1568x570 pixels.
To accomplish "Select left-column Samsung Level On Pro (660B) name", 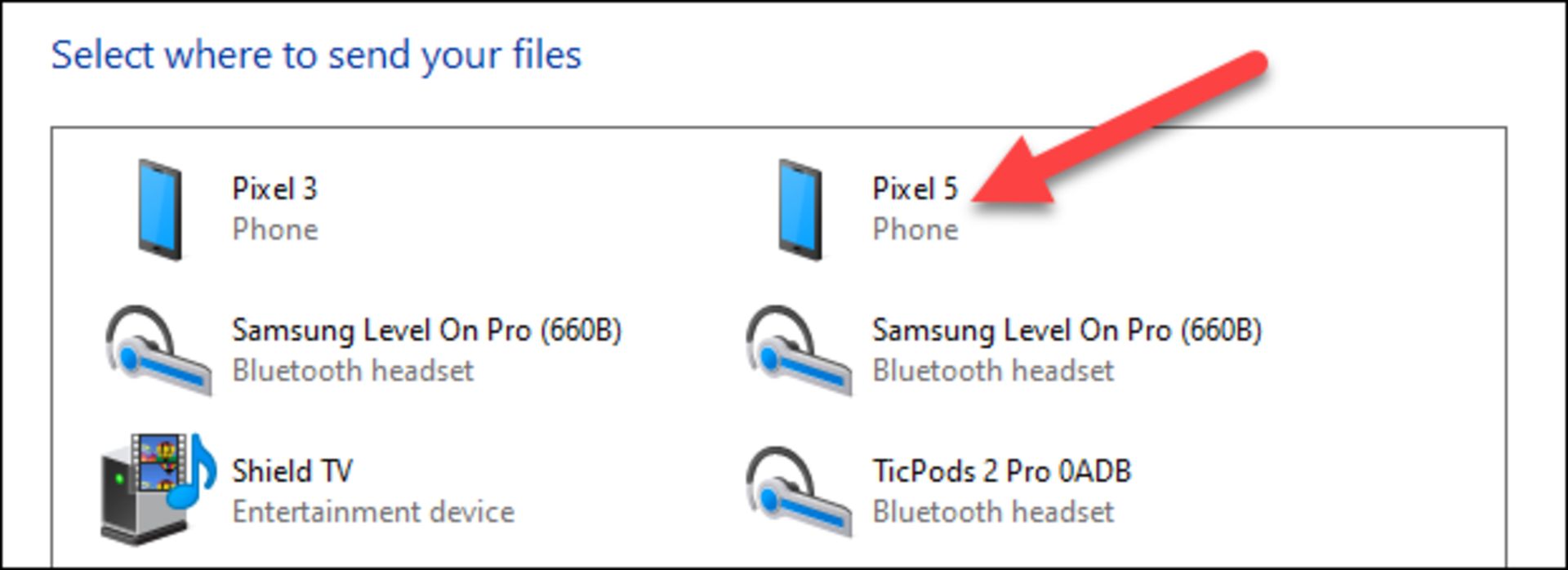I will [426, 330].
